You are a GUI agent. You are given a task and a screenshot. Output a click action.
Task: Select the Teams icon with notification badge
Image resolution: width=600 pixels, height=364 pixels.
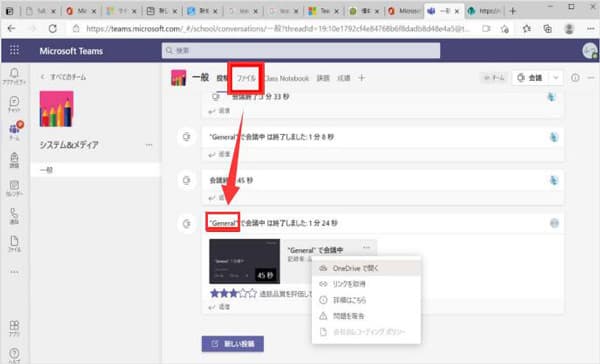pos(14,131)
